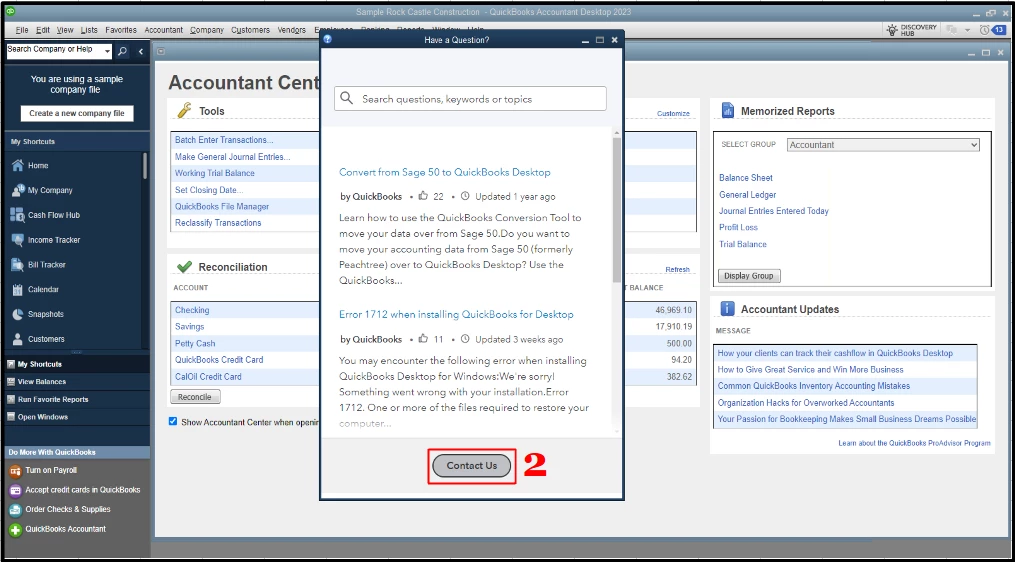Click the Run Favorite Reports icon
Viewport: 1015px width, 562px height.
11,399
